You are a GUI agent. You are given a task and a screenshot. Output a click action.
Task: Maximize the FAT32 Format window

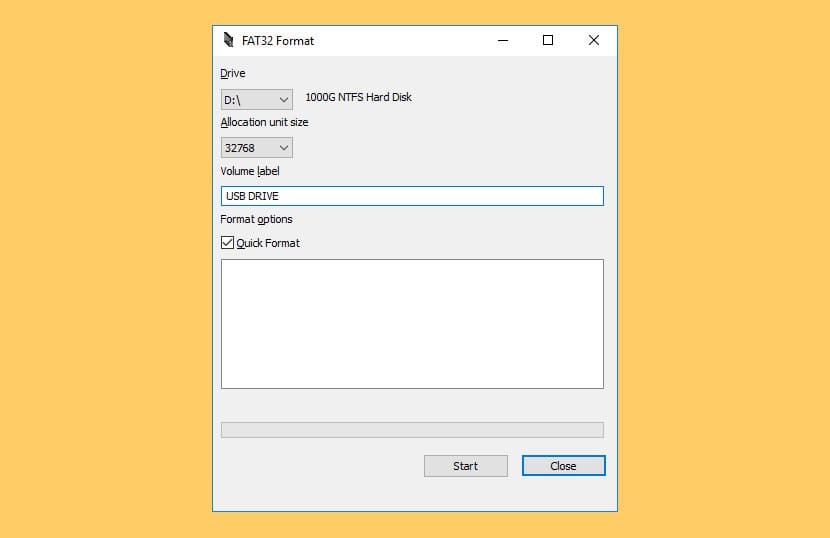click(548, 40)
